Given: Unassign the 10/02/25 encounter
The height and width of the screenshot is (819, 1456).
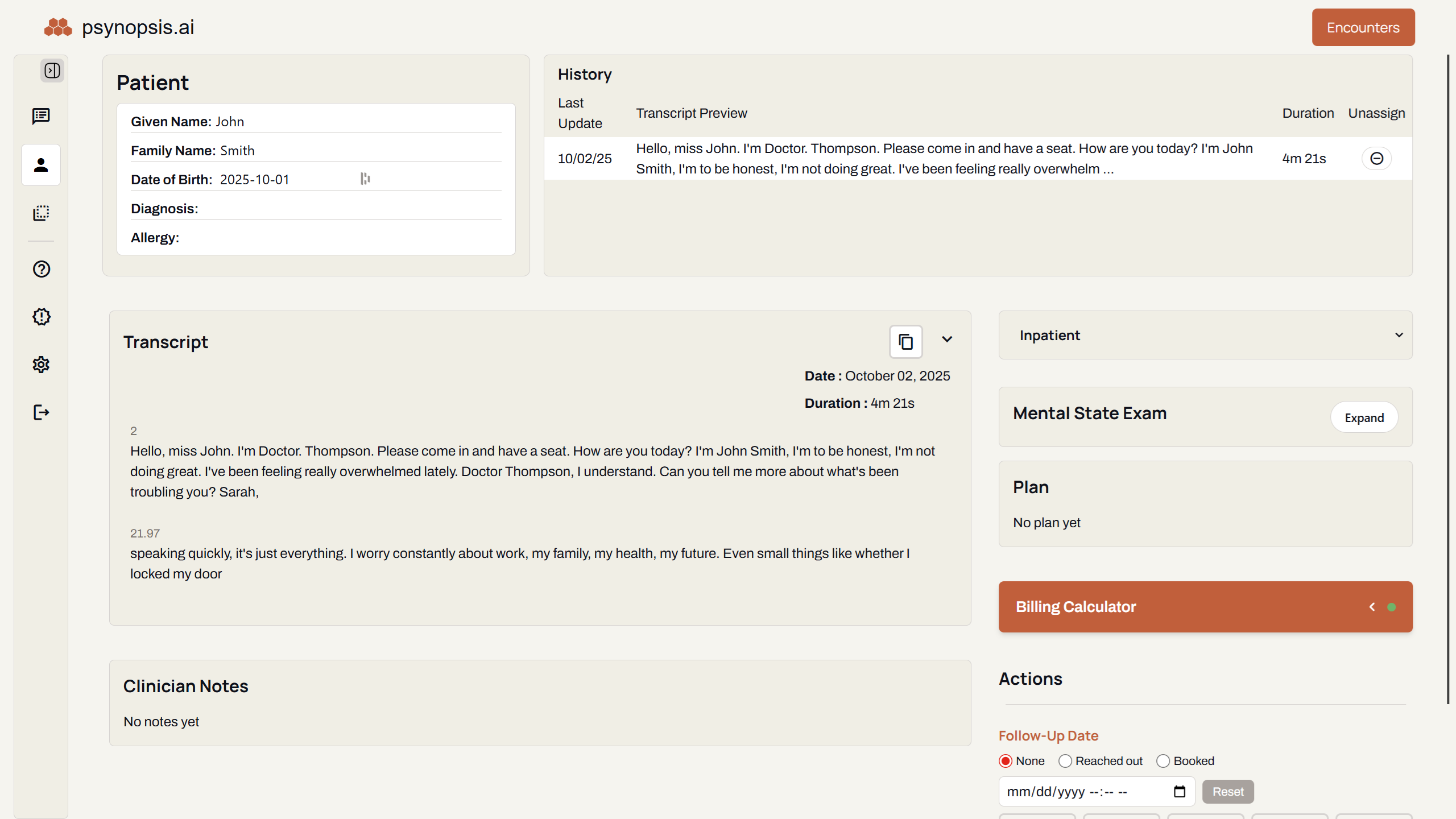Looking at the screenshot, I should (1376, 158).
